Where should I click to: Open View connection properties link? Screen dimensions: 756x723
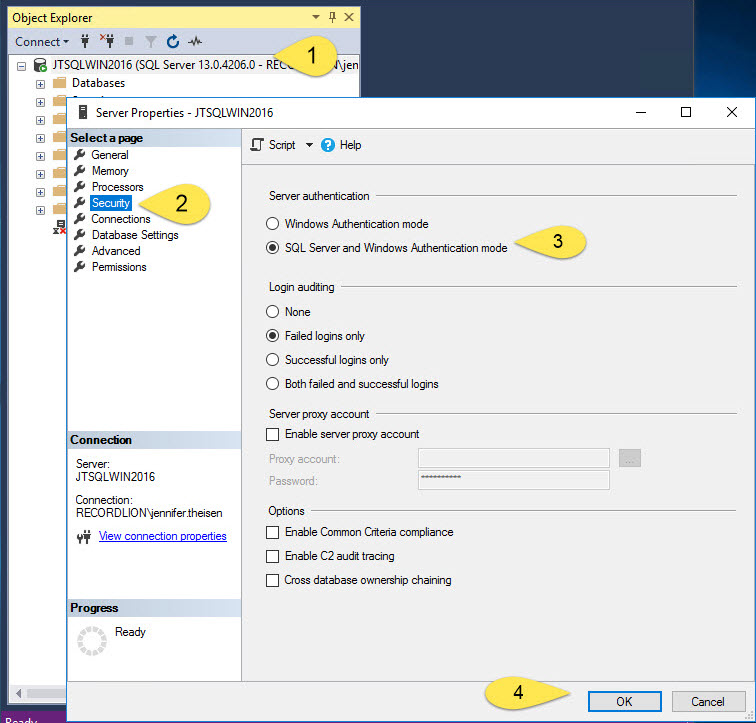[x=163, y=536]
